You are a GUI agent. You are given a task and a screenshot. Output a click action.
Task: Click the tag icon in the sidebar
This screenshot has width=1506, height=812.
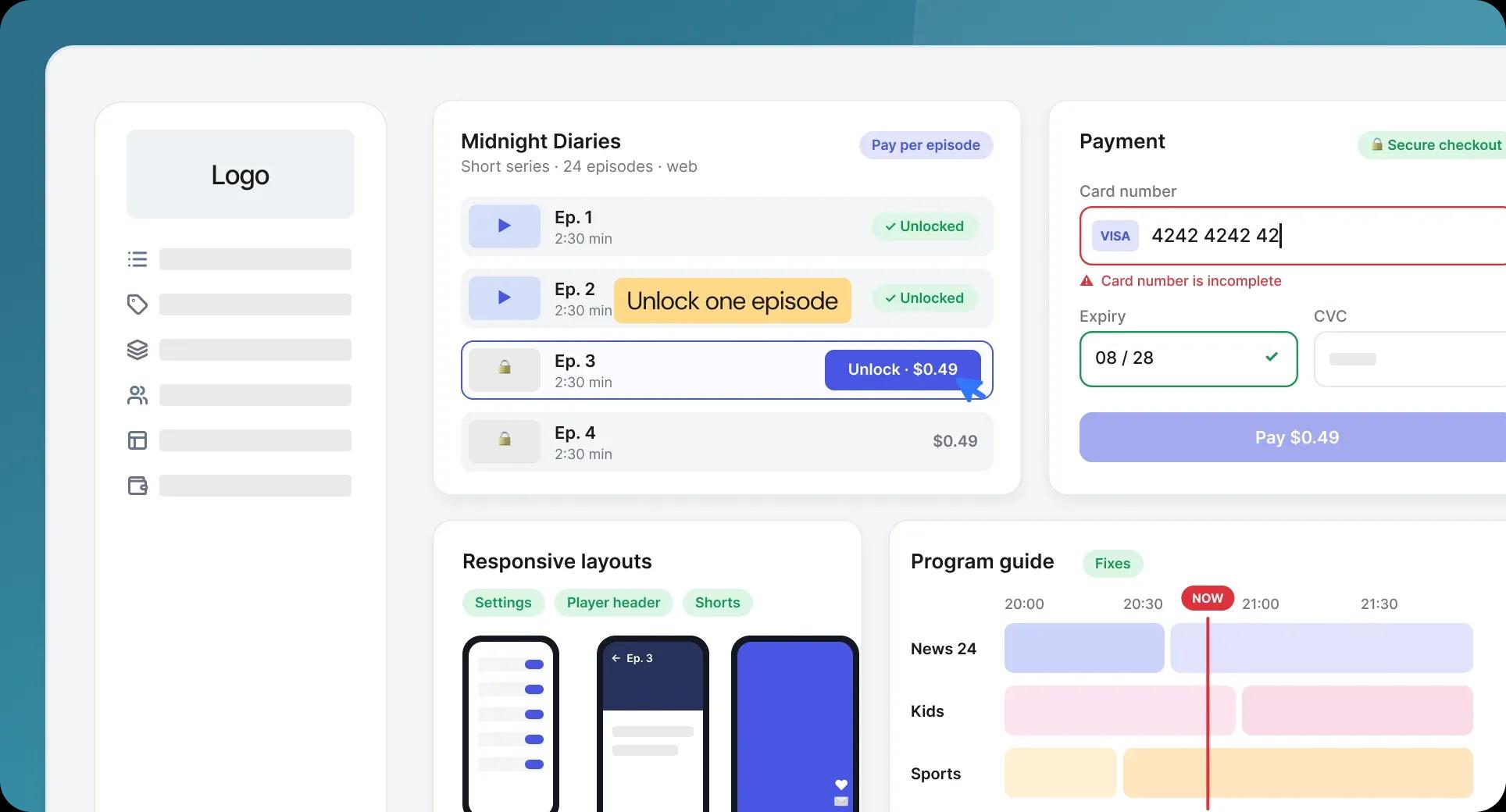point(137,304)
